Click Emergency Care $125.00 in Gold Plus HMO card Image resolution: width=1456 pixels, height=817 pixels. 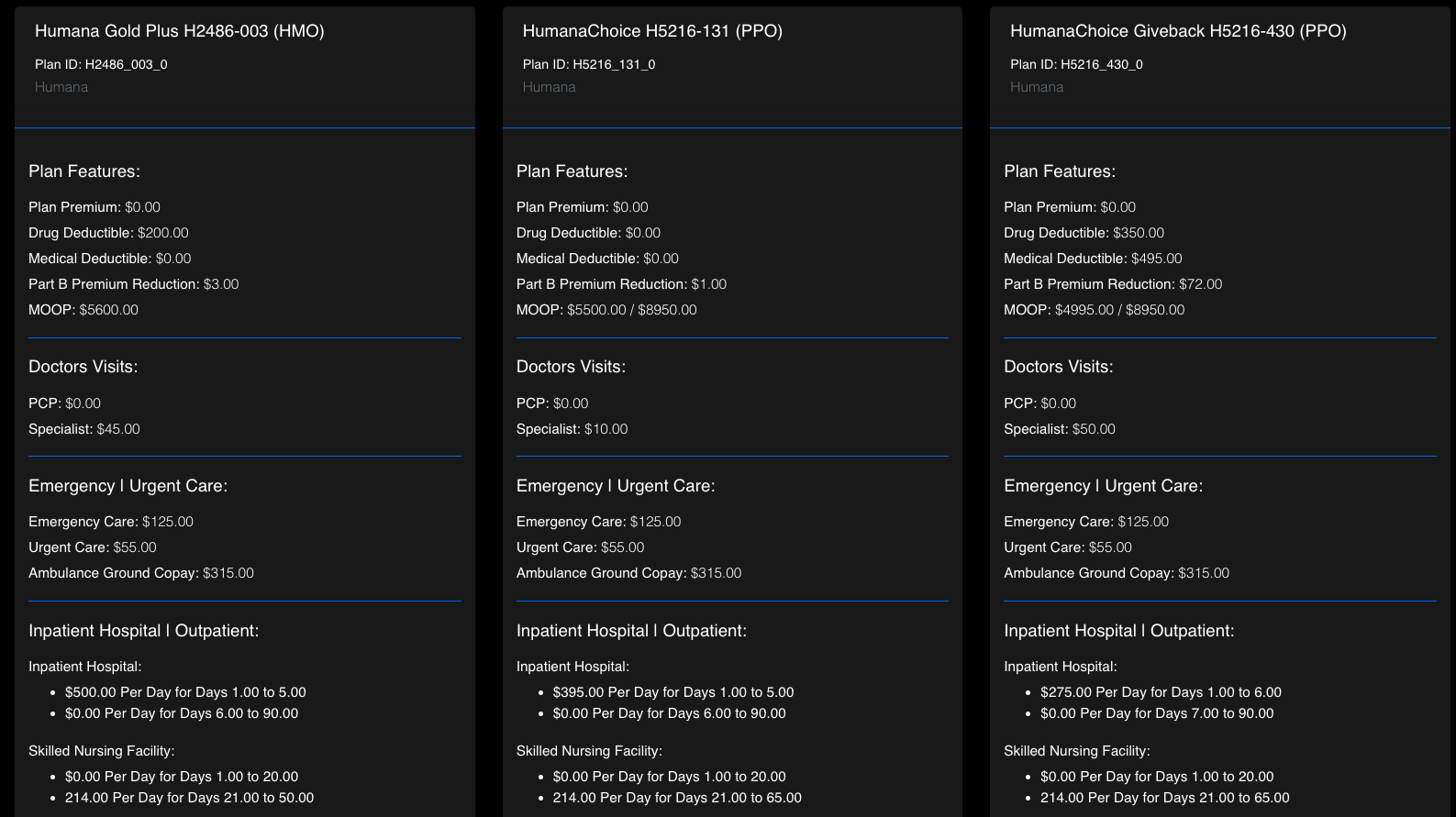click(x=111, y=522)
